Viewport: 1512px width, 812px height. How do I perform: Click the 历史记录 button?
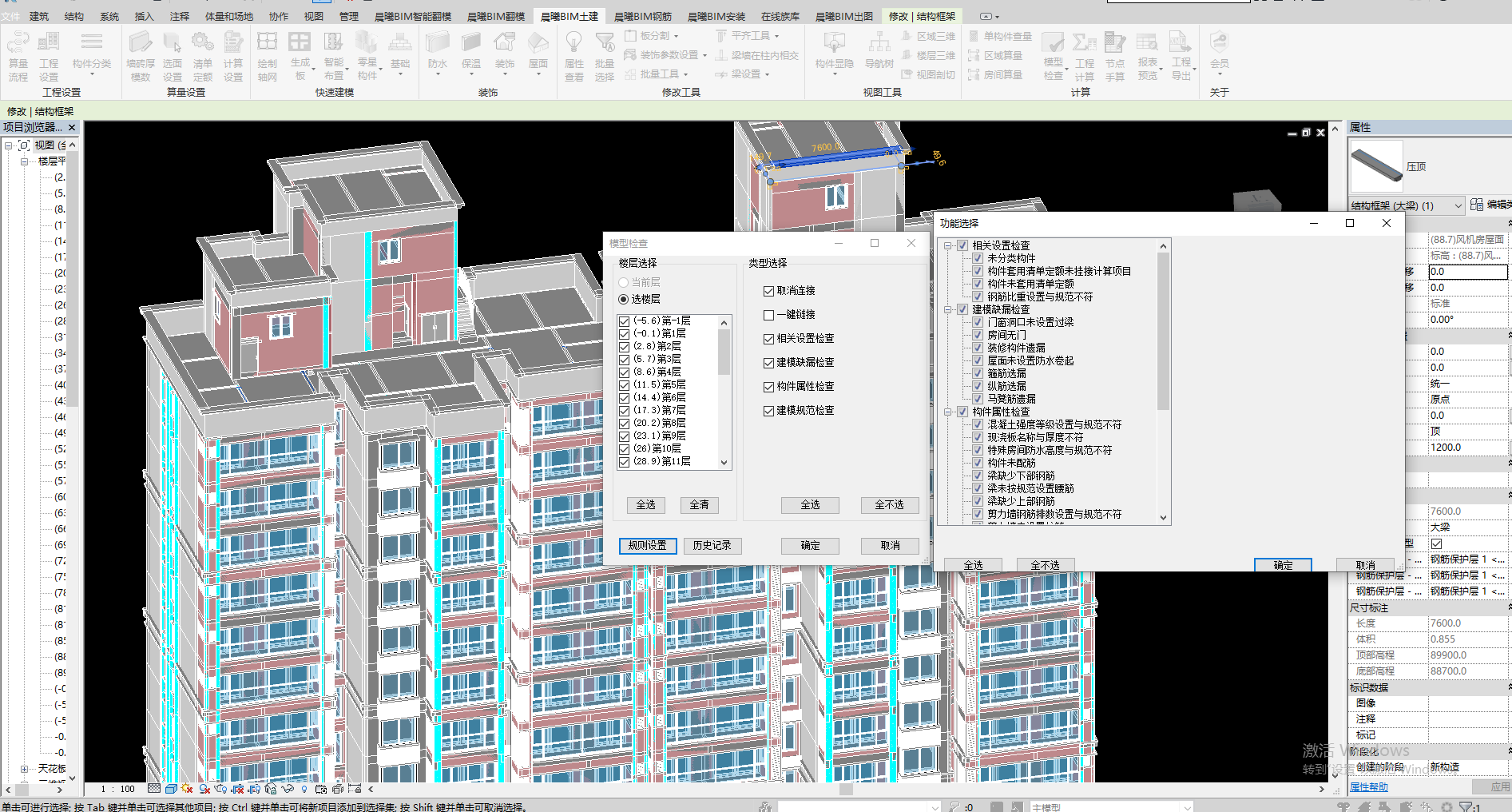pos(712,546)
